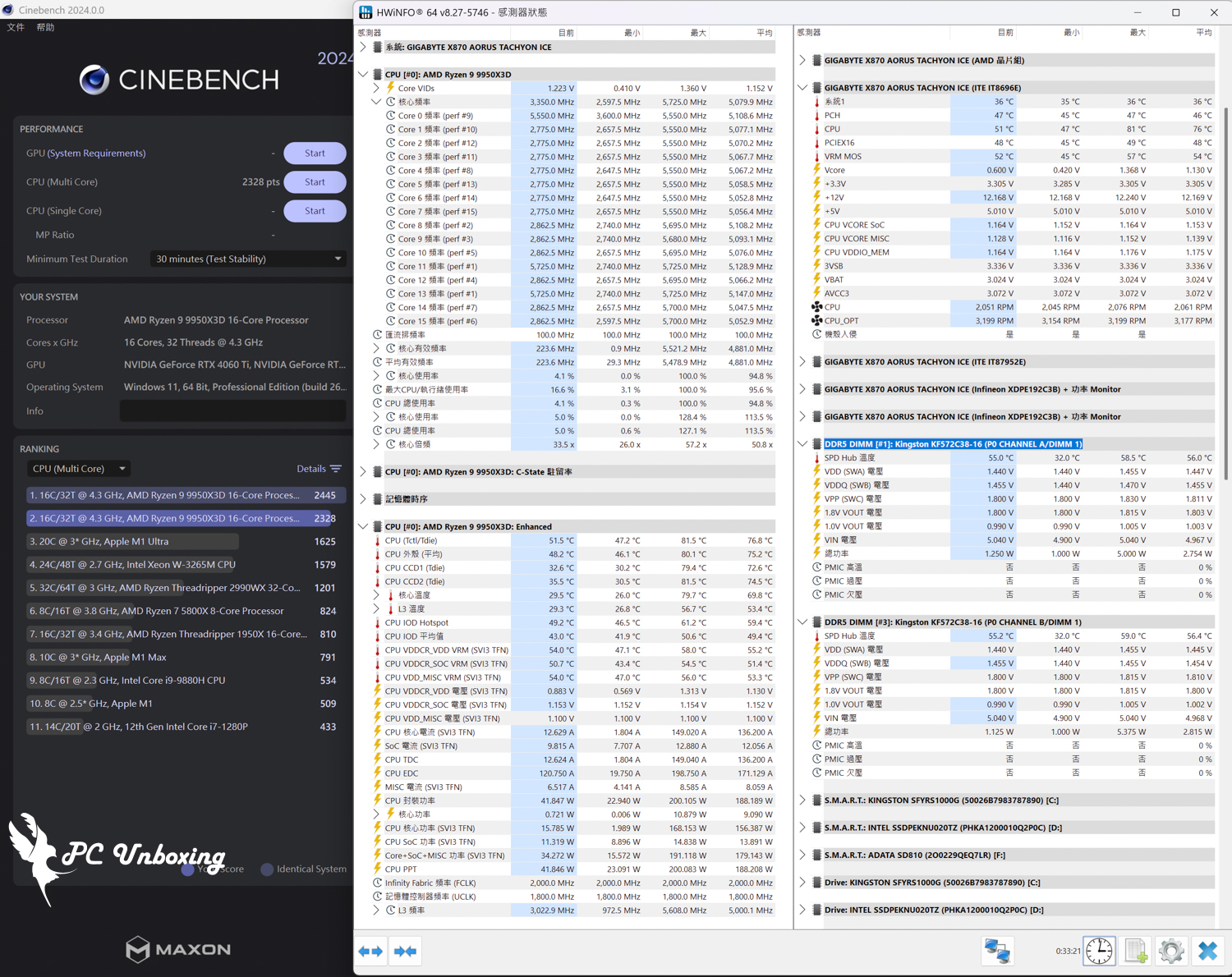Image resolution: width=1232 pixels, height=977 pixels.
Task: Collapse the CPU [#0] AMD Ryzen 9 9950X3D group
Action: pyautogui.click(x=363, y=75)
